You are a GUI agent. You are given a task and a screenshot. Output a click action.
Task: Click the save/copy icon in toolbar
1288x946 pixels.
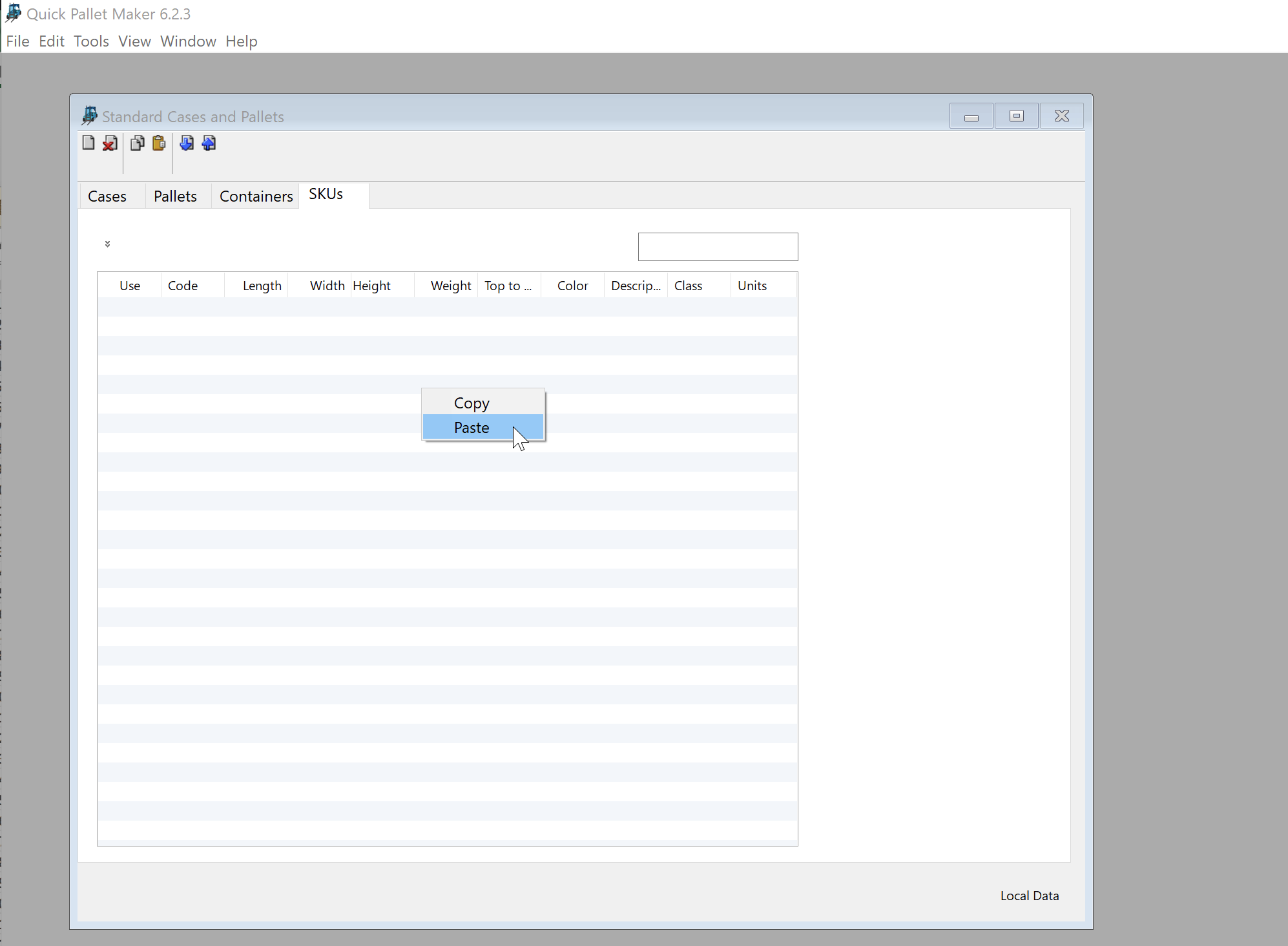(x=137, y=143)
